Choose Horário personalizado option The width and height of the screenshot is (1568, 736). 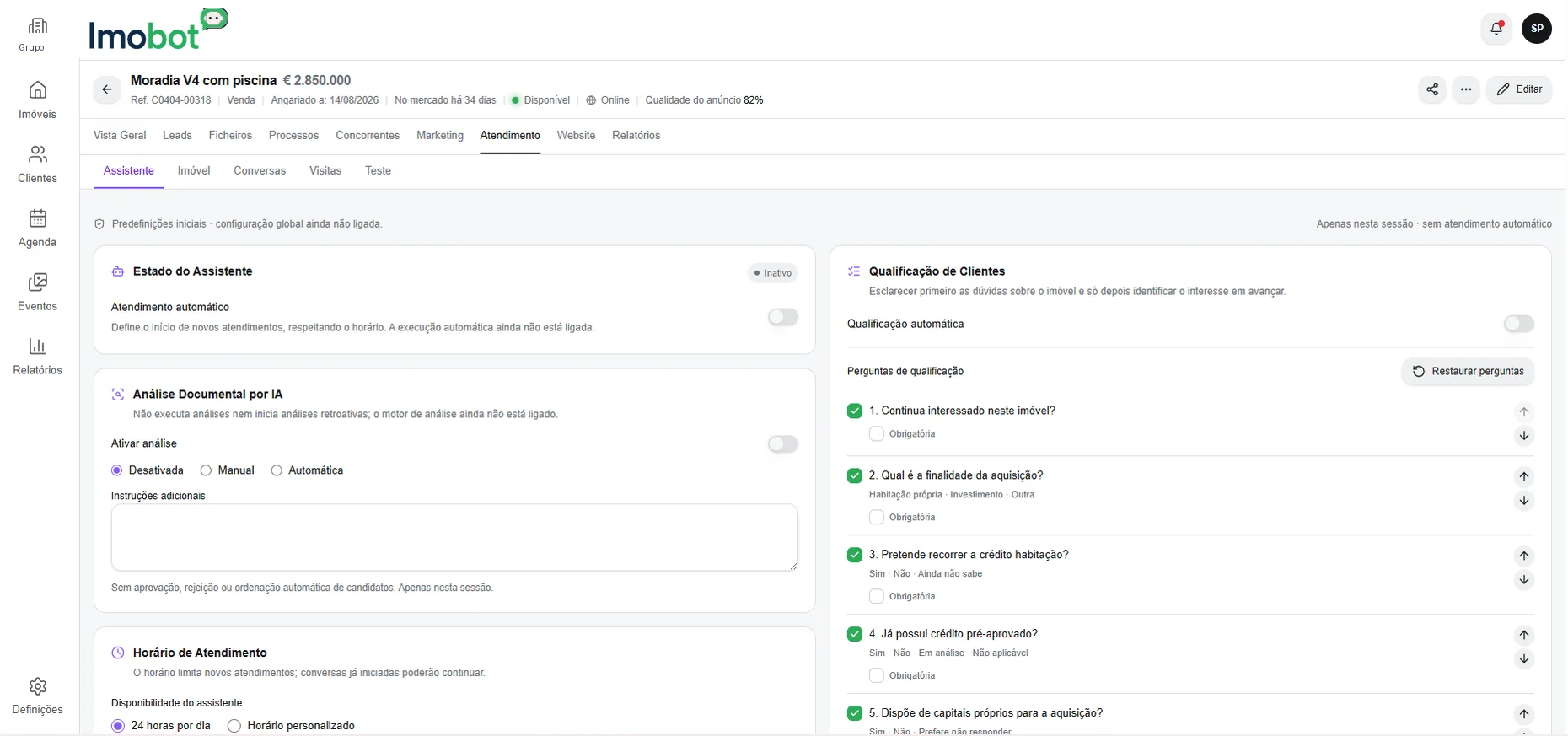[234, 726]
